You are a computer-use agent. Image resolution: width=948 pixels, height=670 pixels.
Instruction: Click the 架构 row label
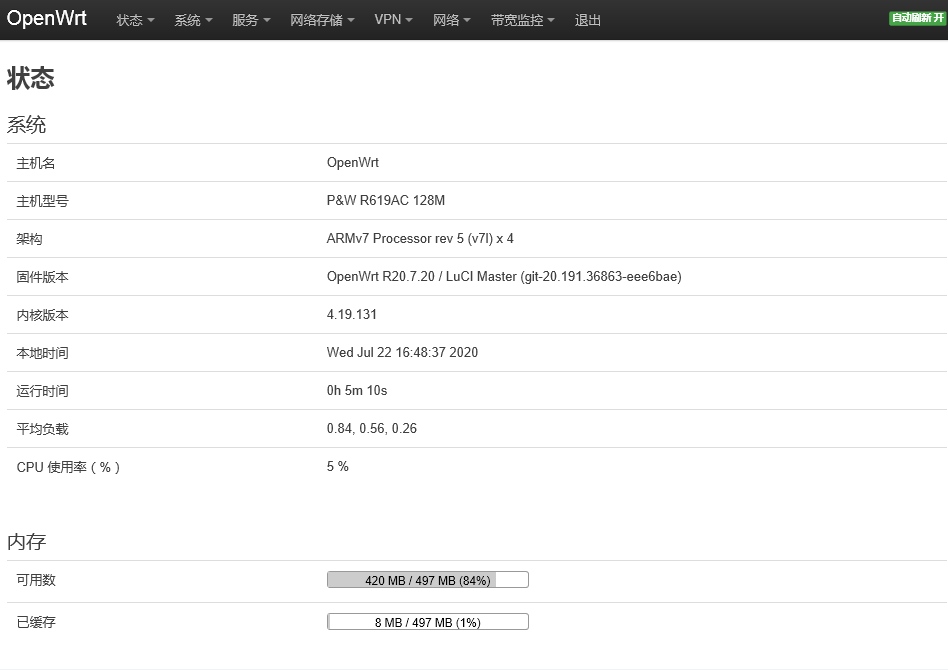tap(29, 239)
